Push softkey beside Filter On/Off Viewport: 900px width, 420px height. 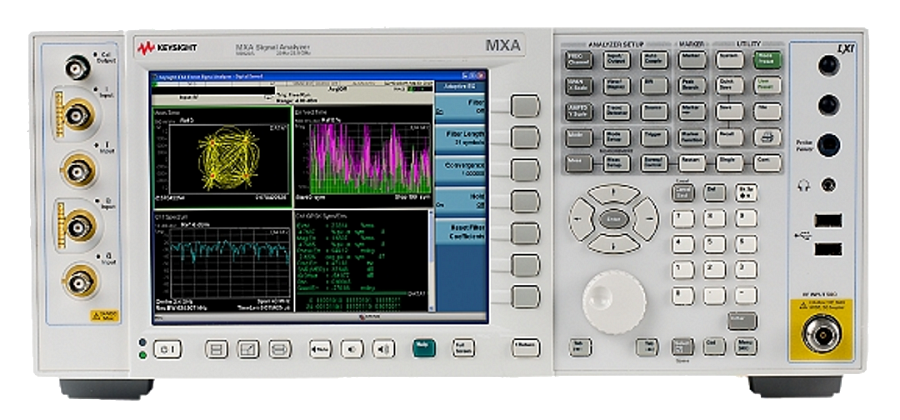tap(525, 106)
